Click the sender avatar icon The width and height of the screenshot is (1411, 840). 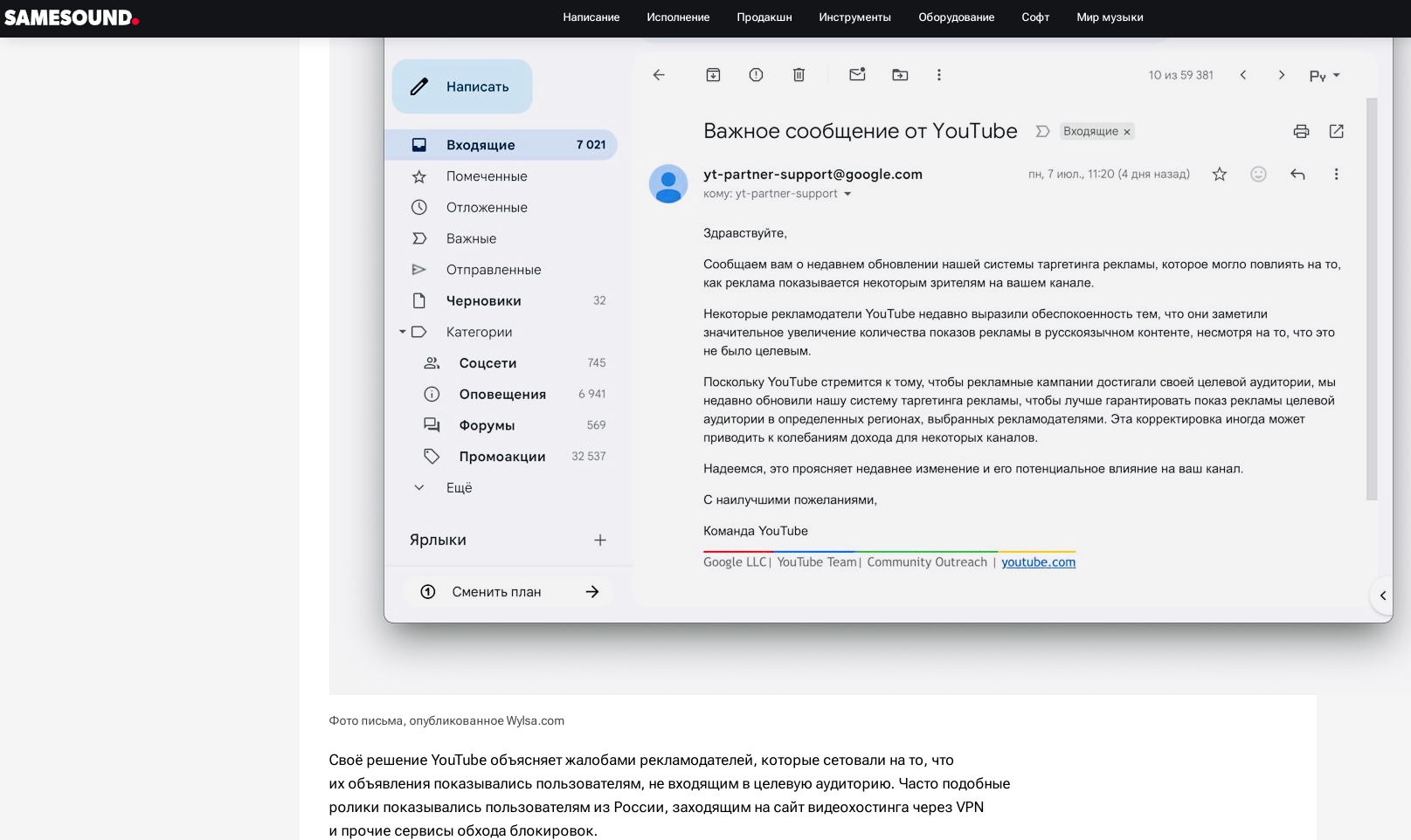point(668,183)
